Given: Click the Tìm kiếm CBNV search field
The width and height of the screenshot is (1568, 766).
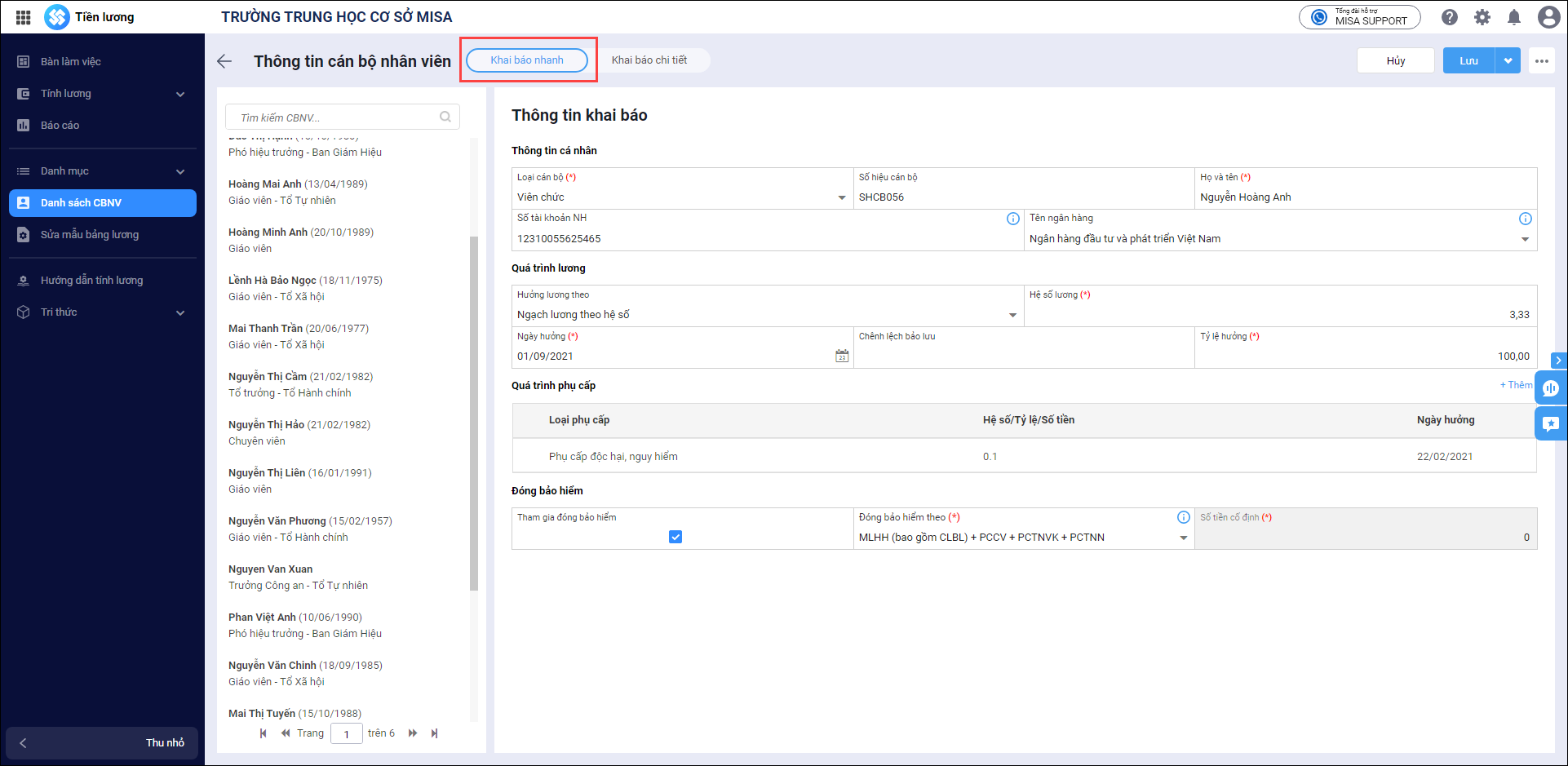Looking at the screenshot, I should (x=343, y=117).
